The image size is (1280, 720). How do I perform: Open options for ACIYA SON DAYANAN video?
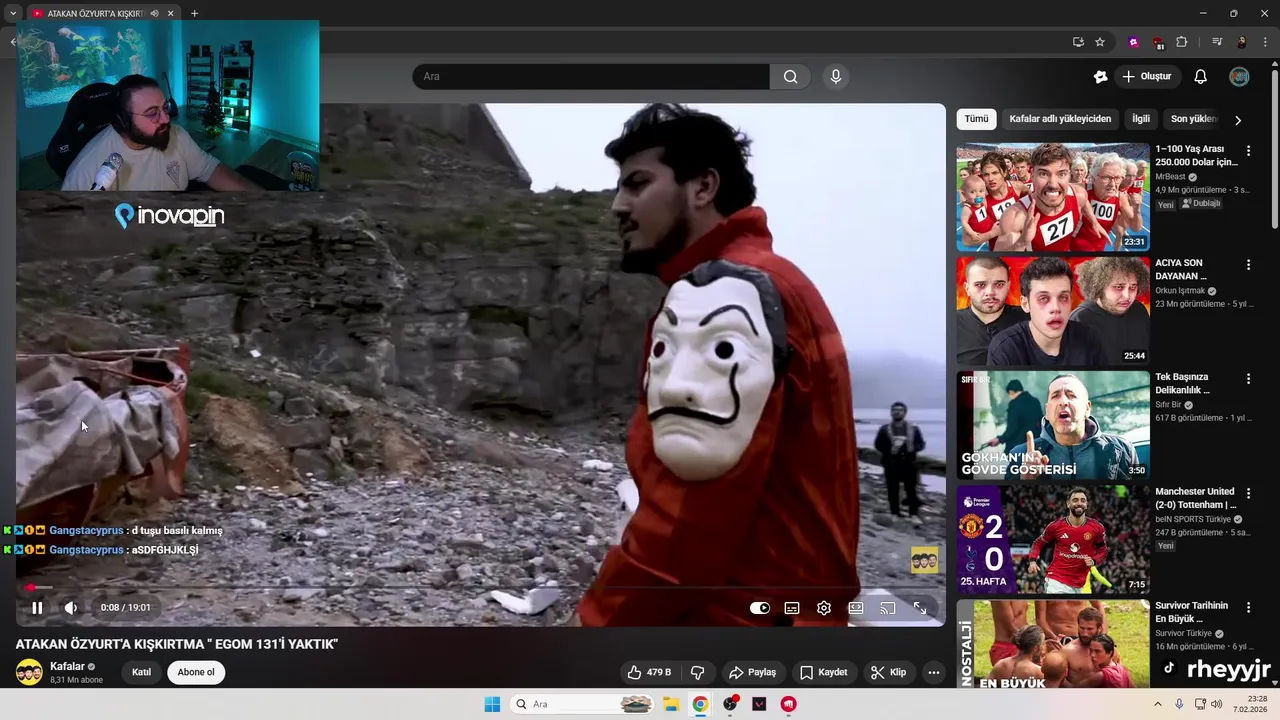click(1248, 265)
